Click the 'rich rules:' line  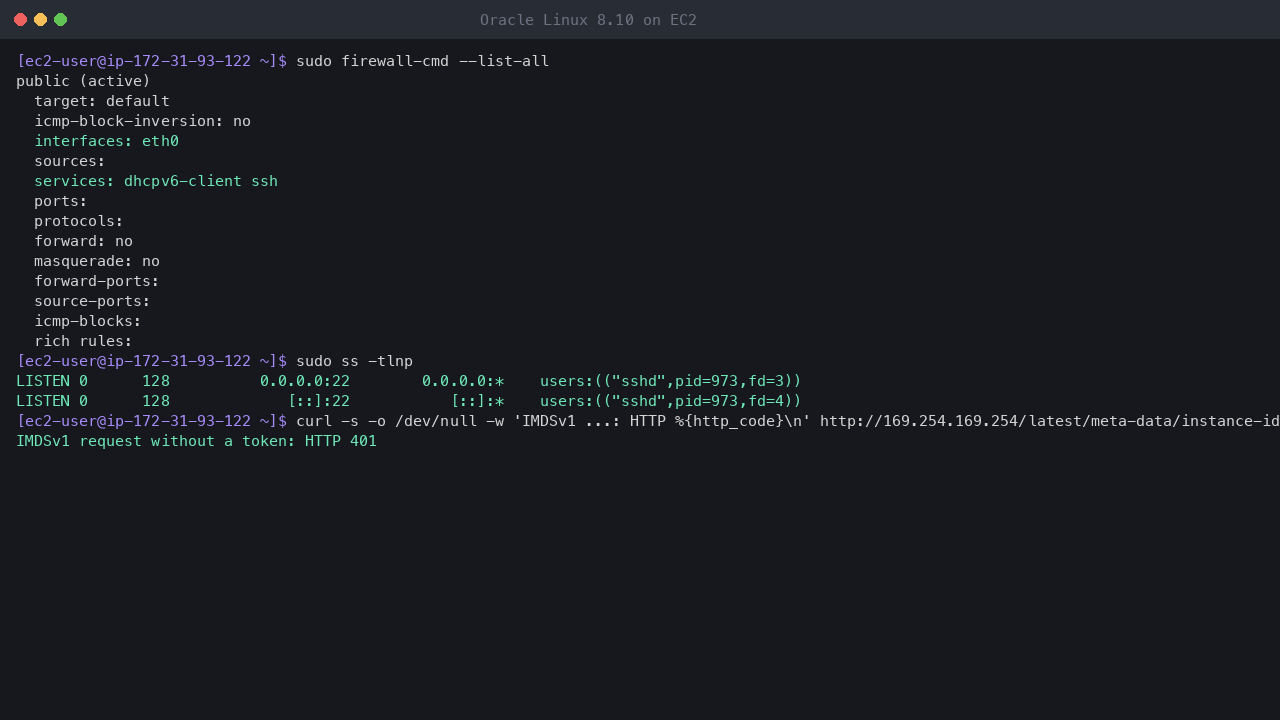click(83, 341)
